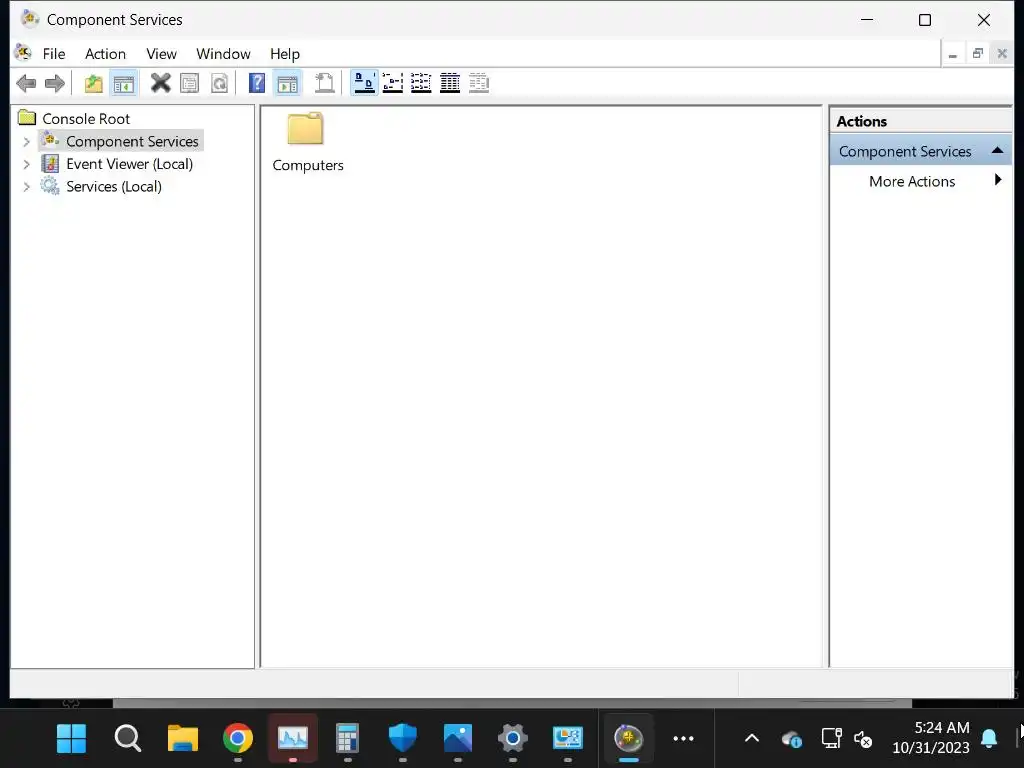Screen dimensions: 1024x768
Task: Show hidden system tray icons
Action: pos(752,739)
